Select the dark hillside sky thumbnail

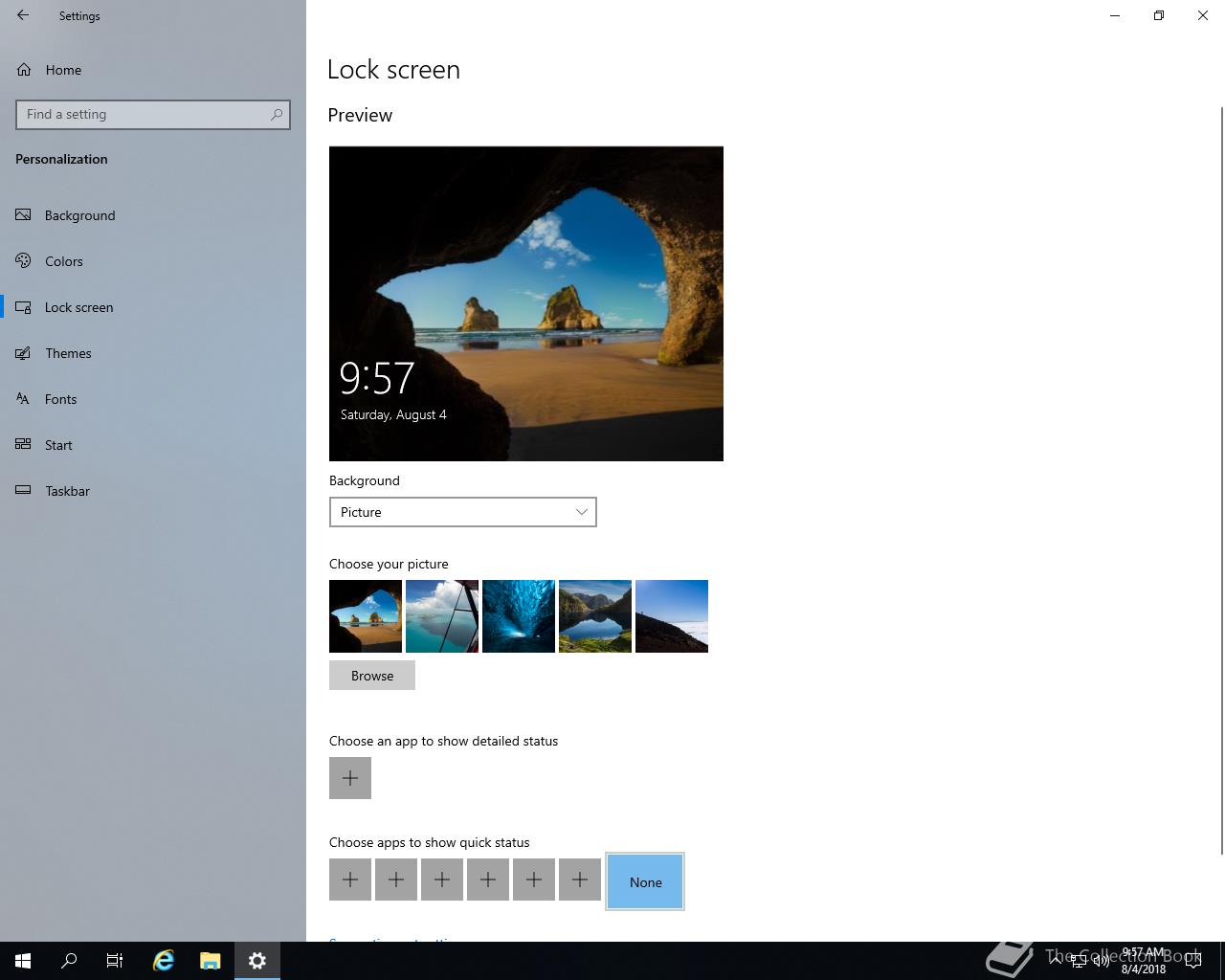click(672, 616)
